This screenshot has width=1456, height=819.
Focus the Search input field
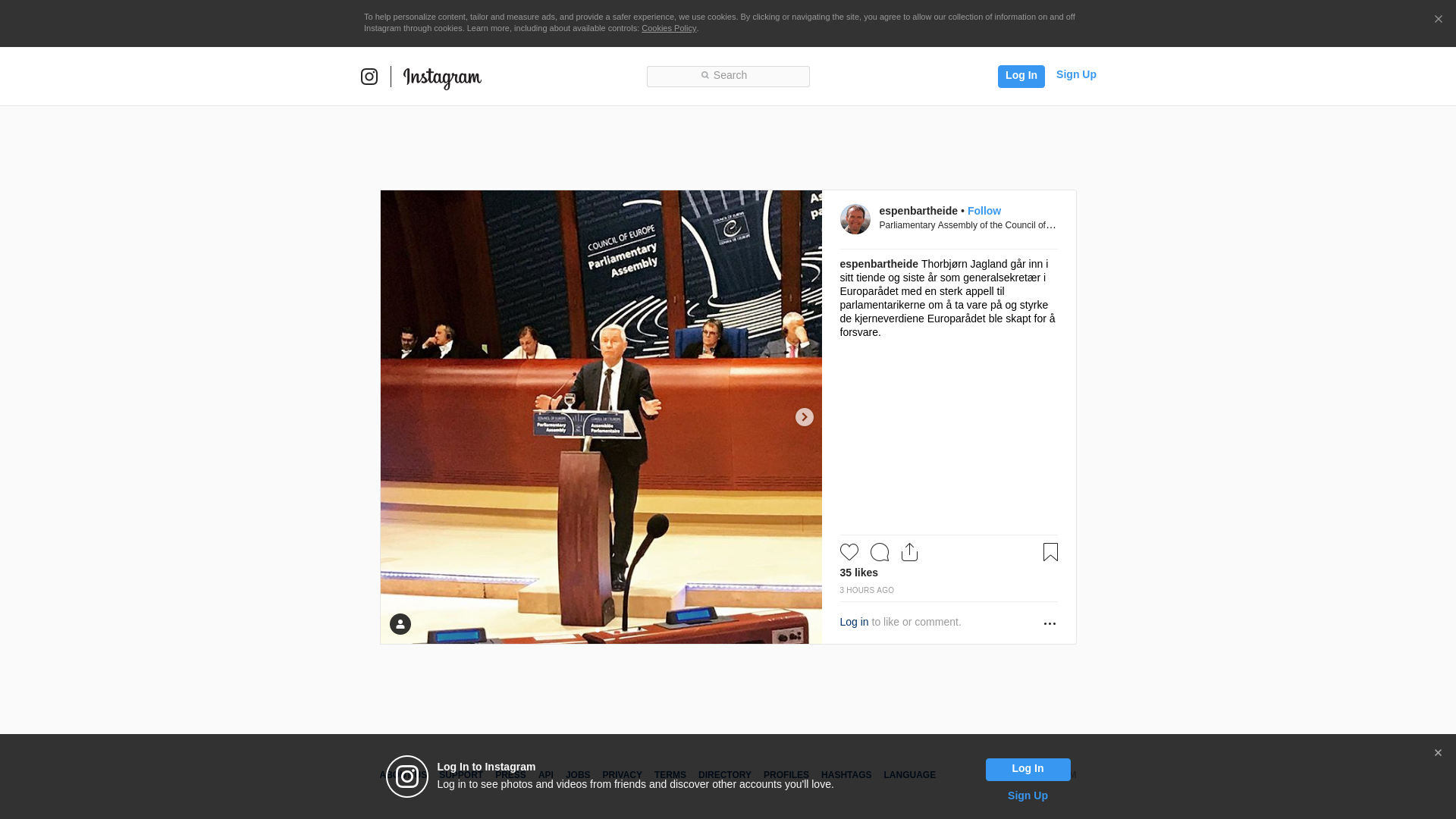point(728,77)
